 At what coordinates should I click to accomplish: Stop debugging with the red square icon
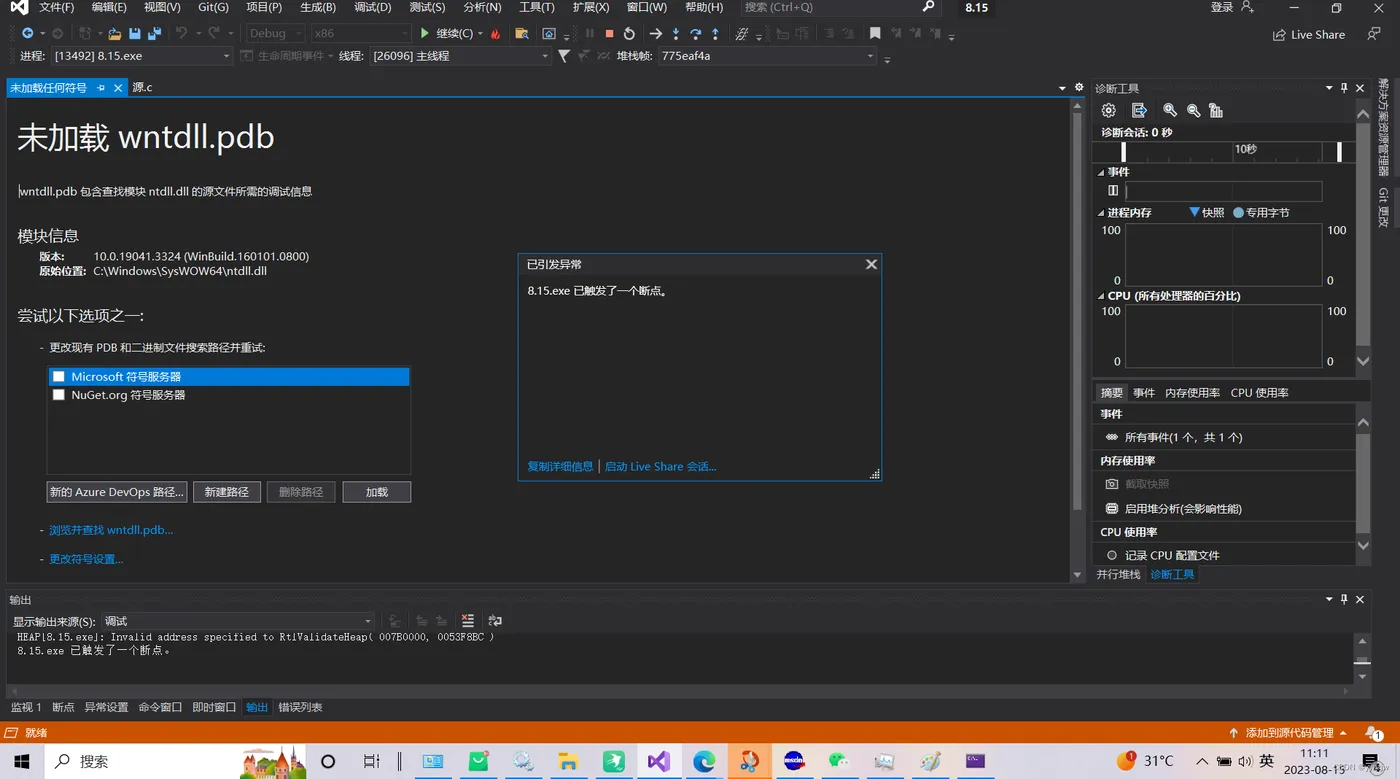[609, 34]
